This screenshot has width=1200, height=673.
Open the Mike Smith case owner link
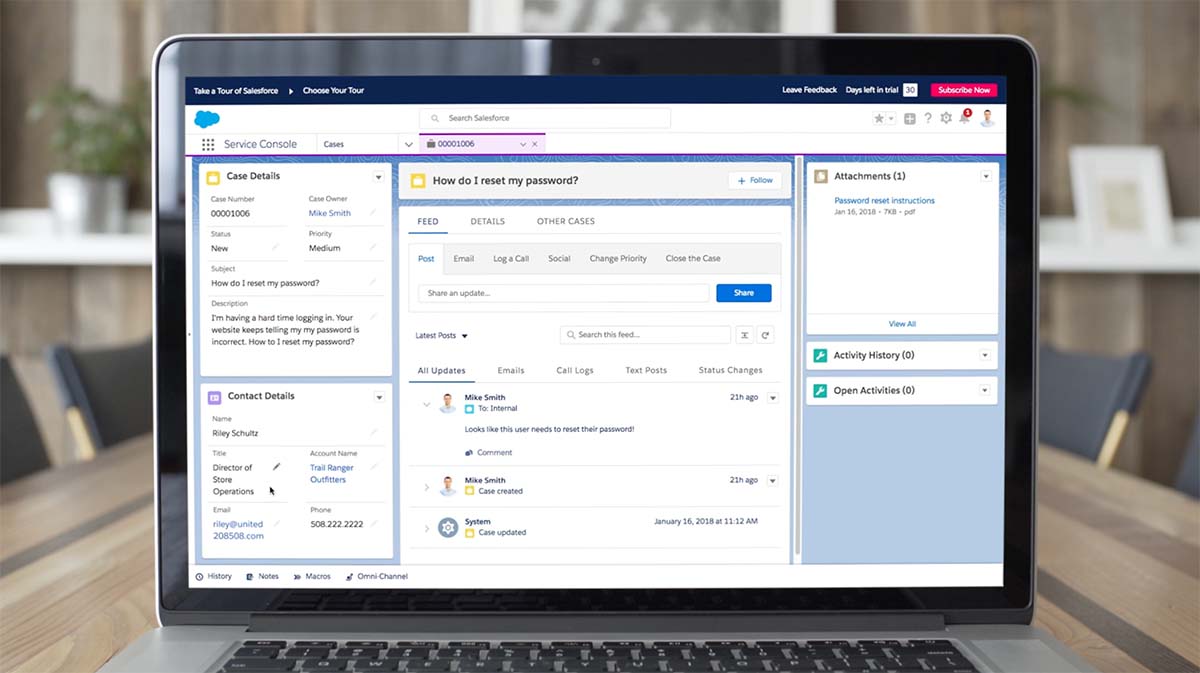[330, 213]
